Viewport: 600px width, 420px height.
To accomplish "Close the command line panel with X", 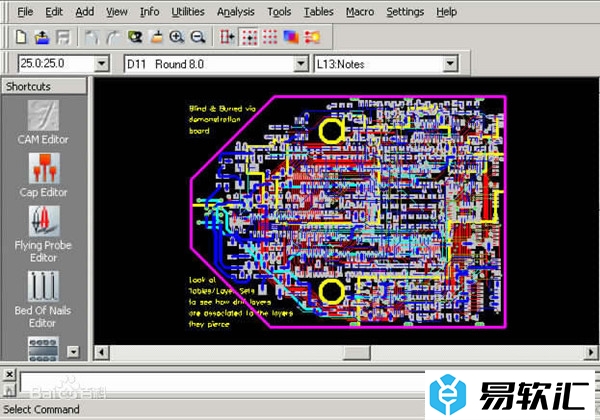I will point(10,374).
